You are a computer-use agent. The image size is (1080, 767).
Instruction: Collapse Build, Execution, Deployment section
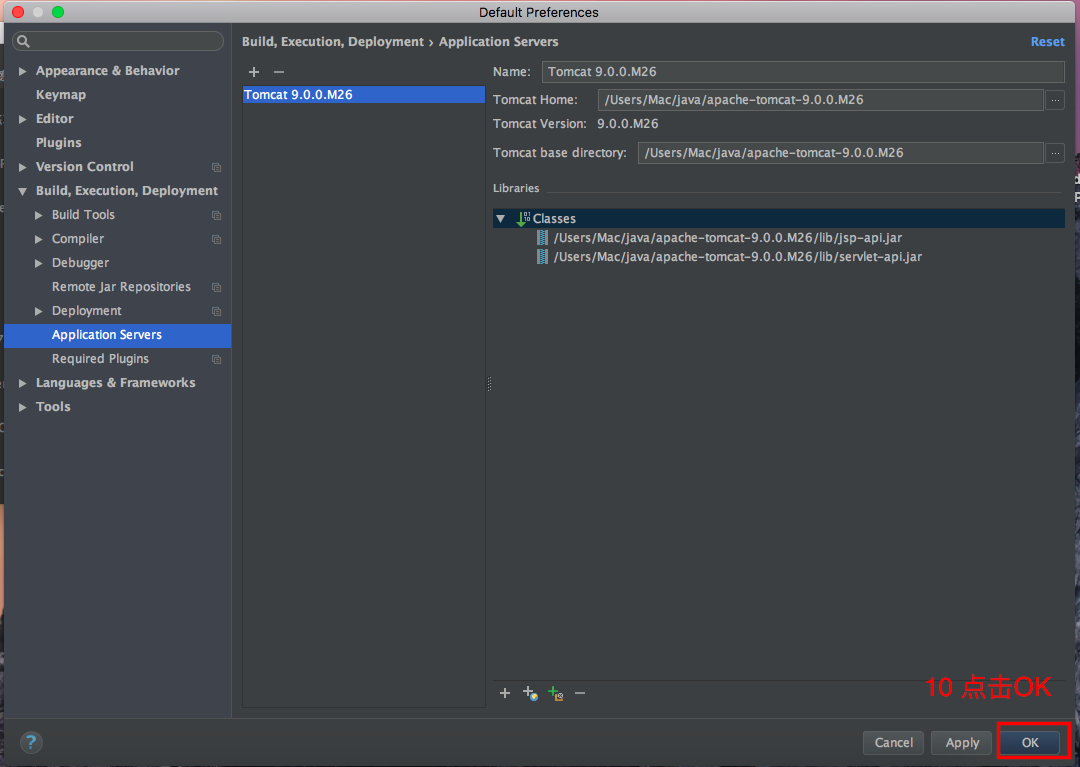click(22, 191)
